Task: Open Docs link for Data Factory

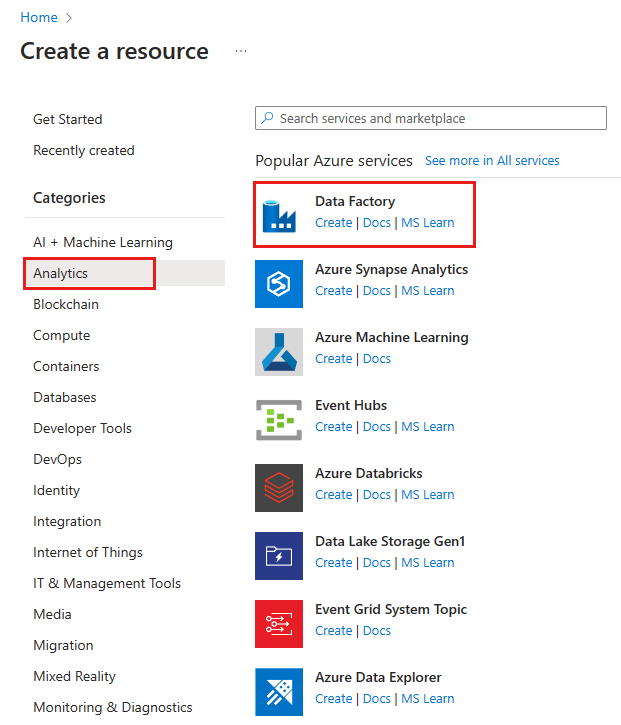Action: pyautogui.click(x=376, y=222)
